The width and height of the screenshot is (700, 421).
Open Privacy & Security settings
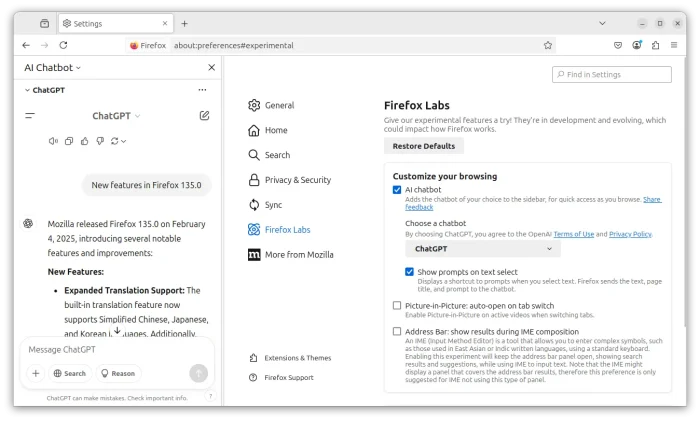tap(290, 180)
